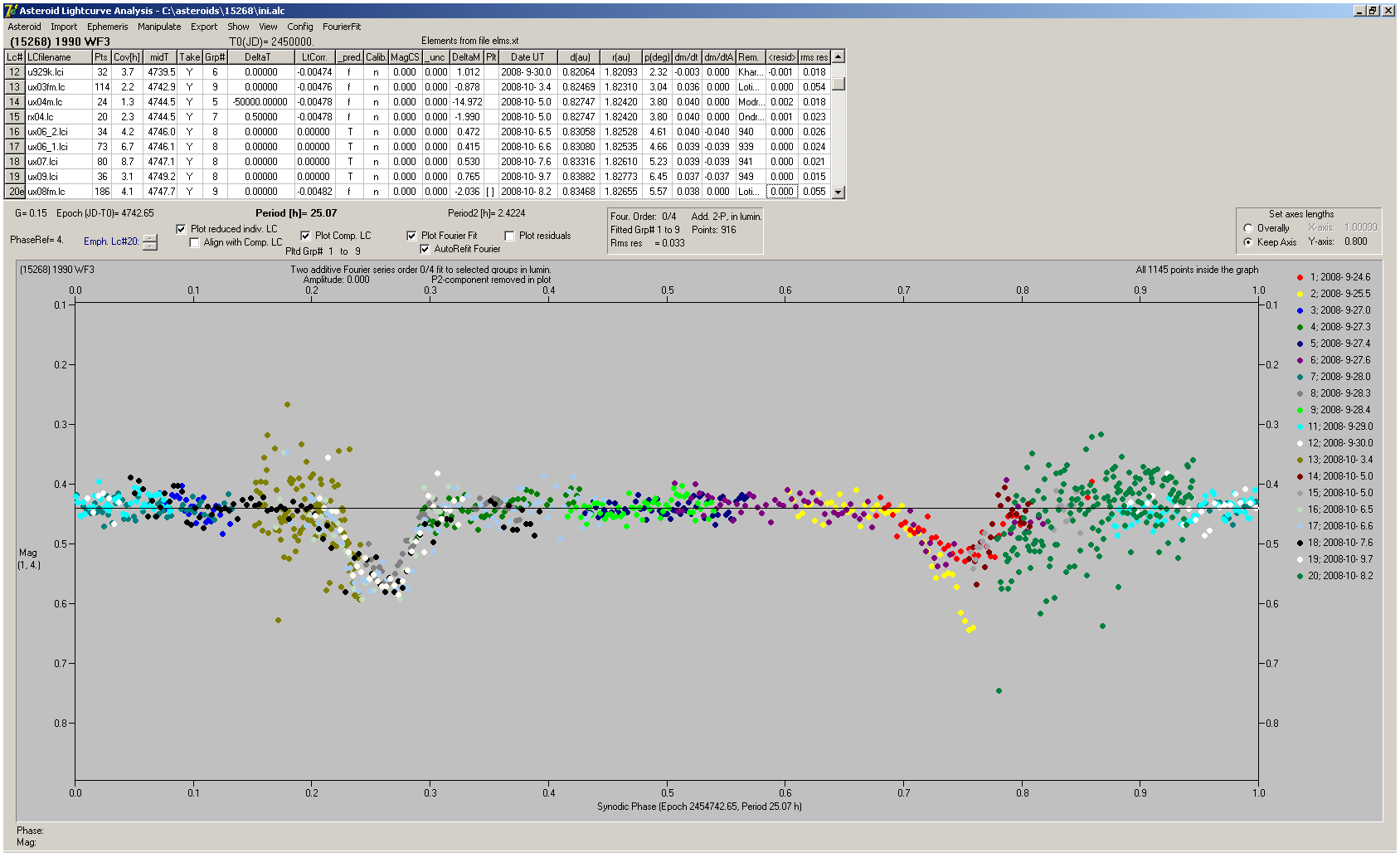
Task: Click the Date UT column header
Action: [x=527, y=57]
